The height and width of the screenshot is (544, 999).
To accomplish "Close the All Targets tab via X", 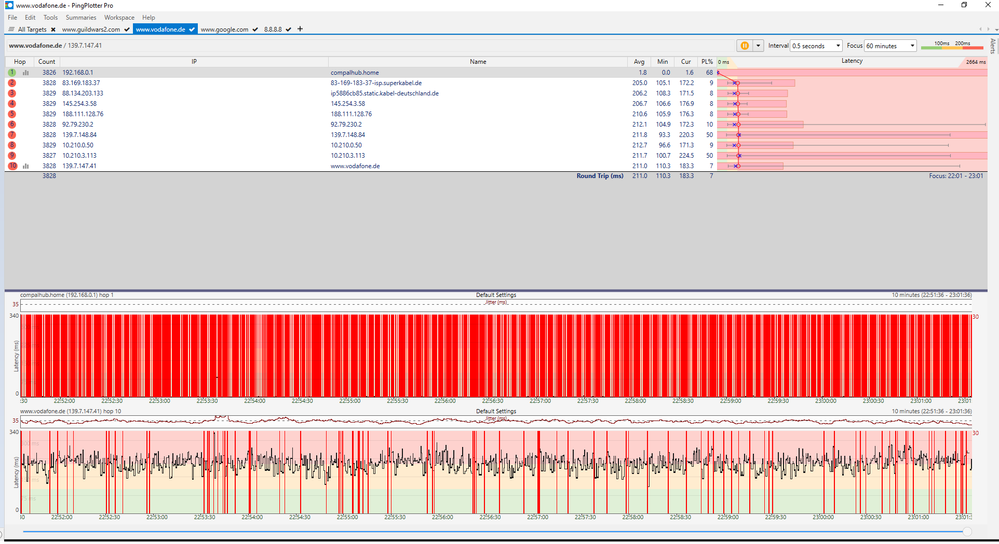I will point(53,30).
